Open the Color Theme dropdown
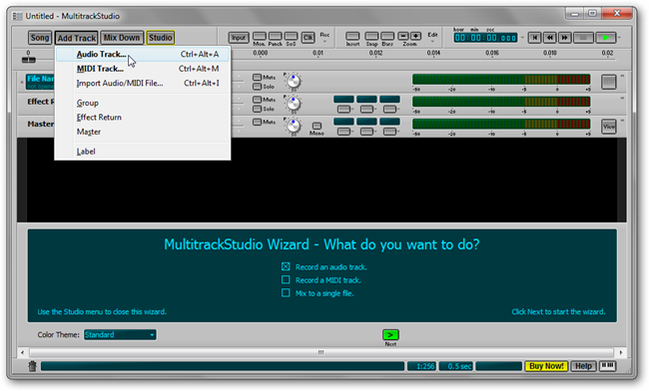 [120, 335]
